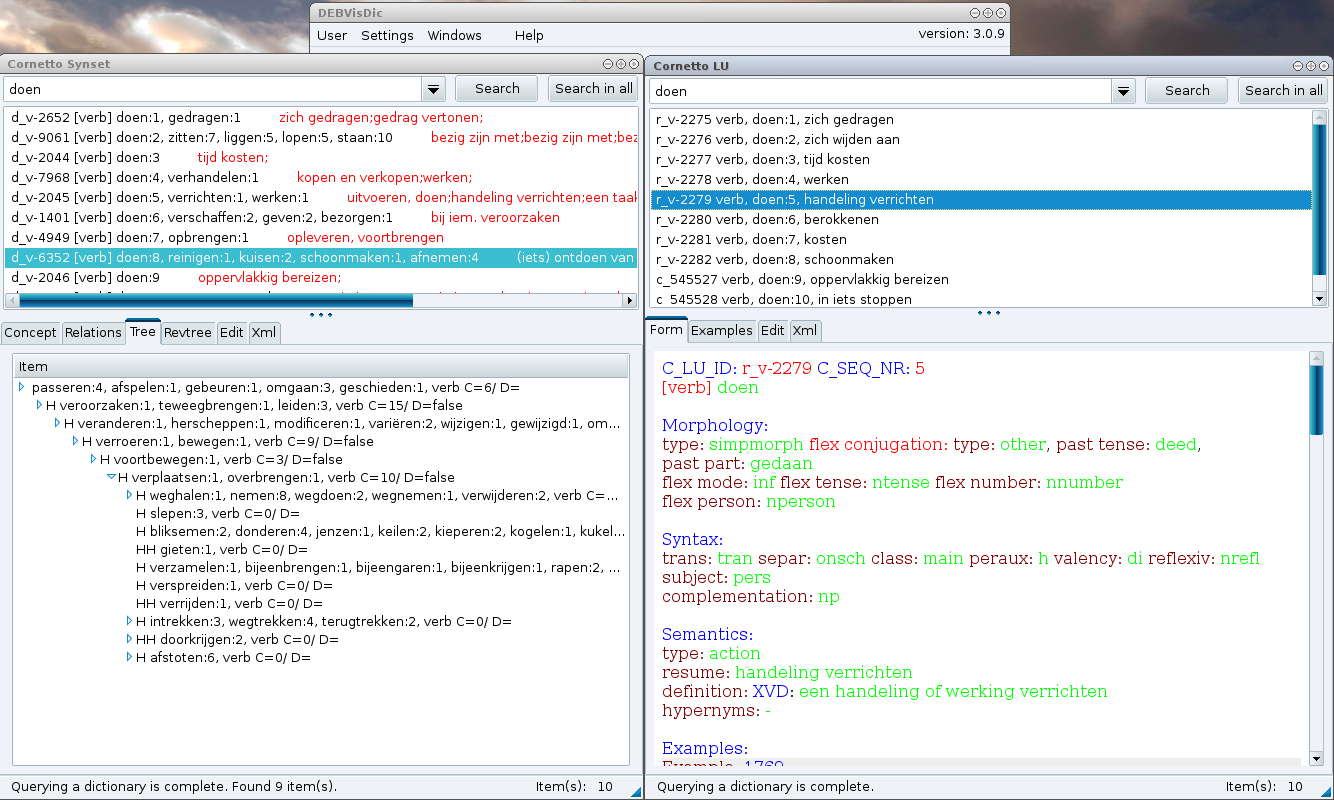The width and height of the screenshot is (1334, 800).
Task: Switch to the Relations tab
Action: pos(93,332)
